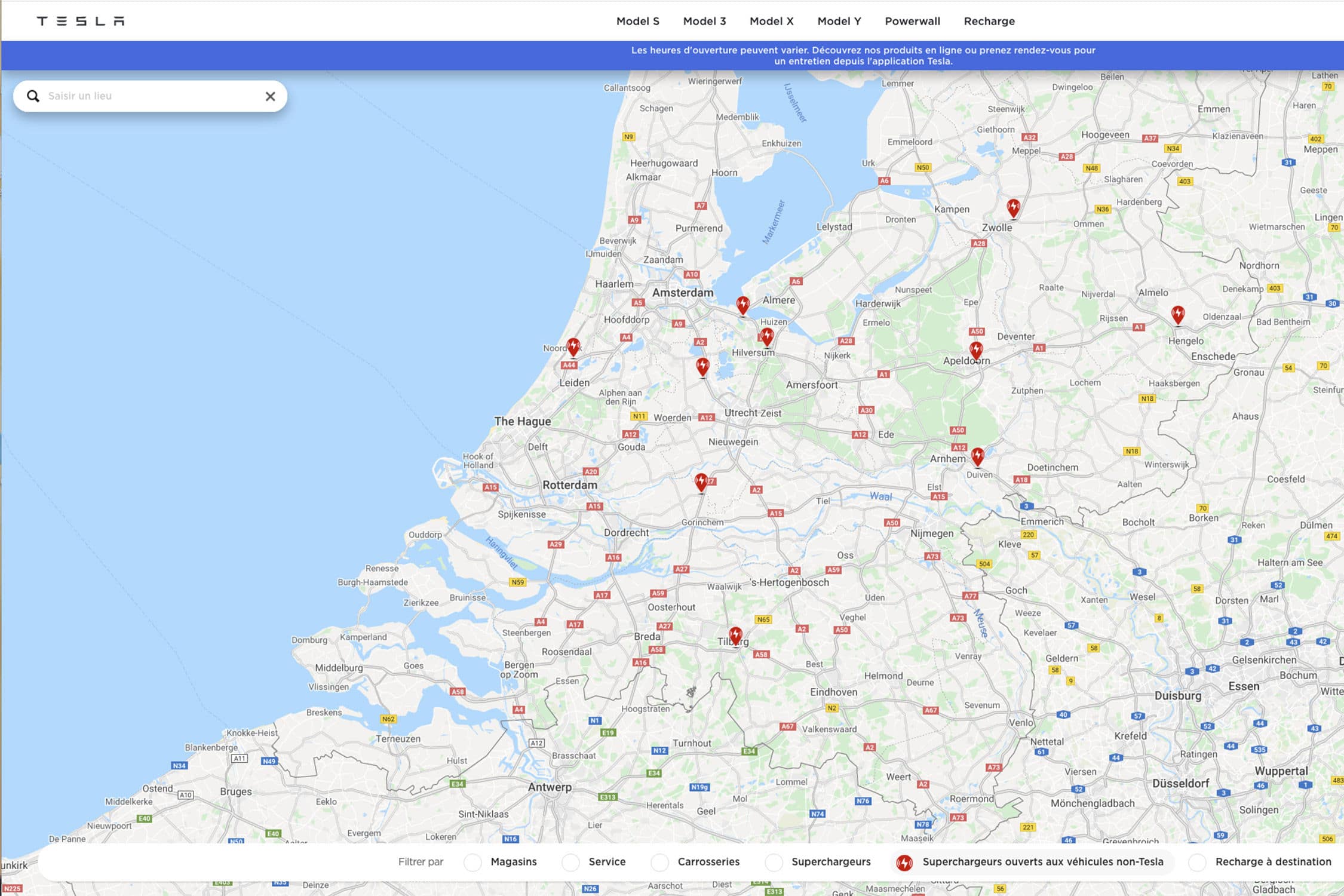The image size is (1344, 896).
Task: Click the Rotterdam city label on map
Action: coord(570,485)
